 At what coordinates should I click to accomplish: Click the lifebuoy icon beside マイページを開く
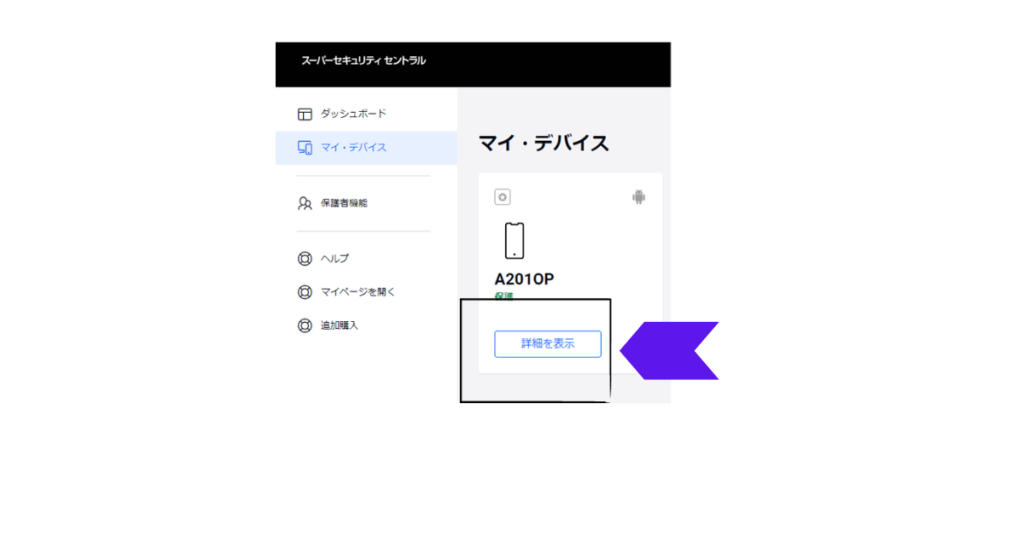click(304, 292)
